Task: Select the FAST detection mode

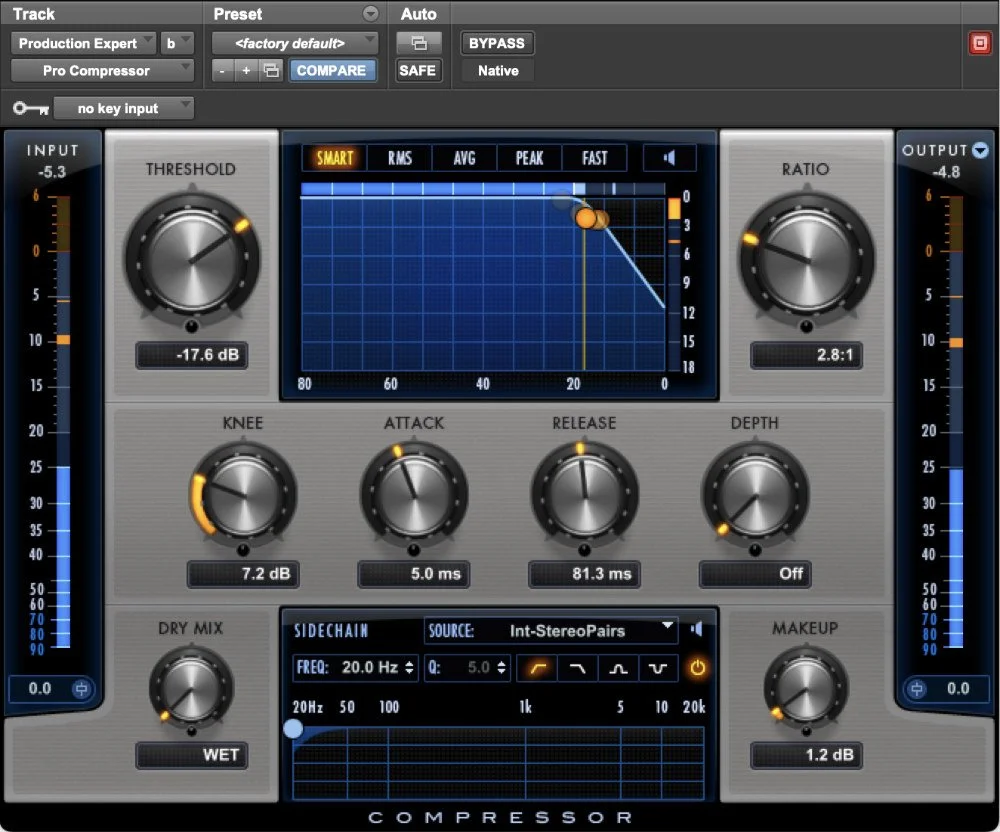Action: [594, 157]
